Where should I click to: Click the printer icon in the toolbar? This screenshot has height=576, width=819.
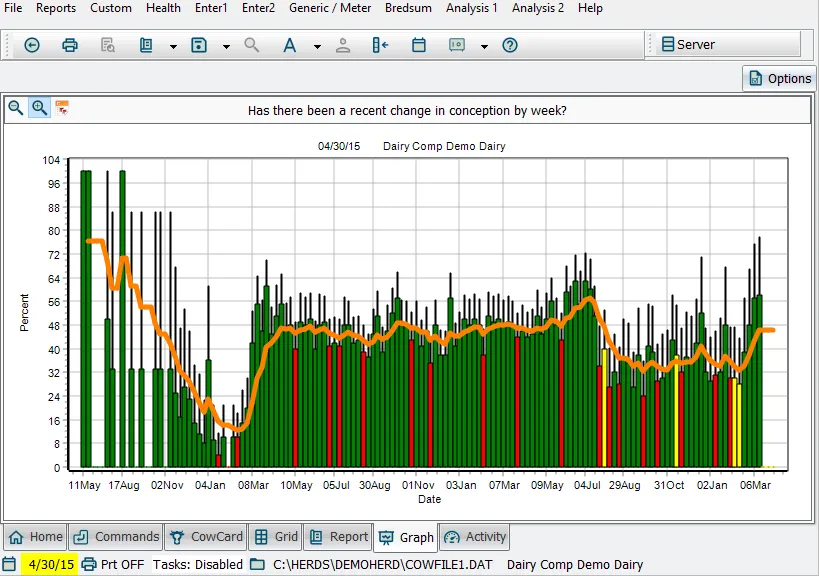[69, 45]
